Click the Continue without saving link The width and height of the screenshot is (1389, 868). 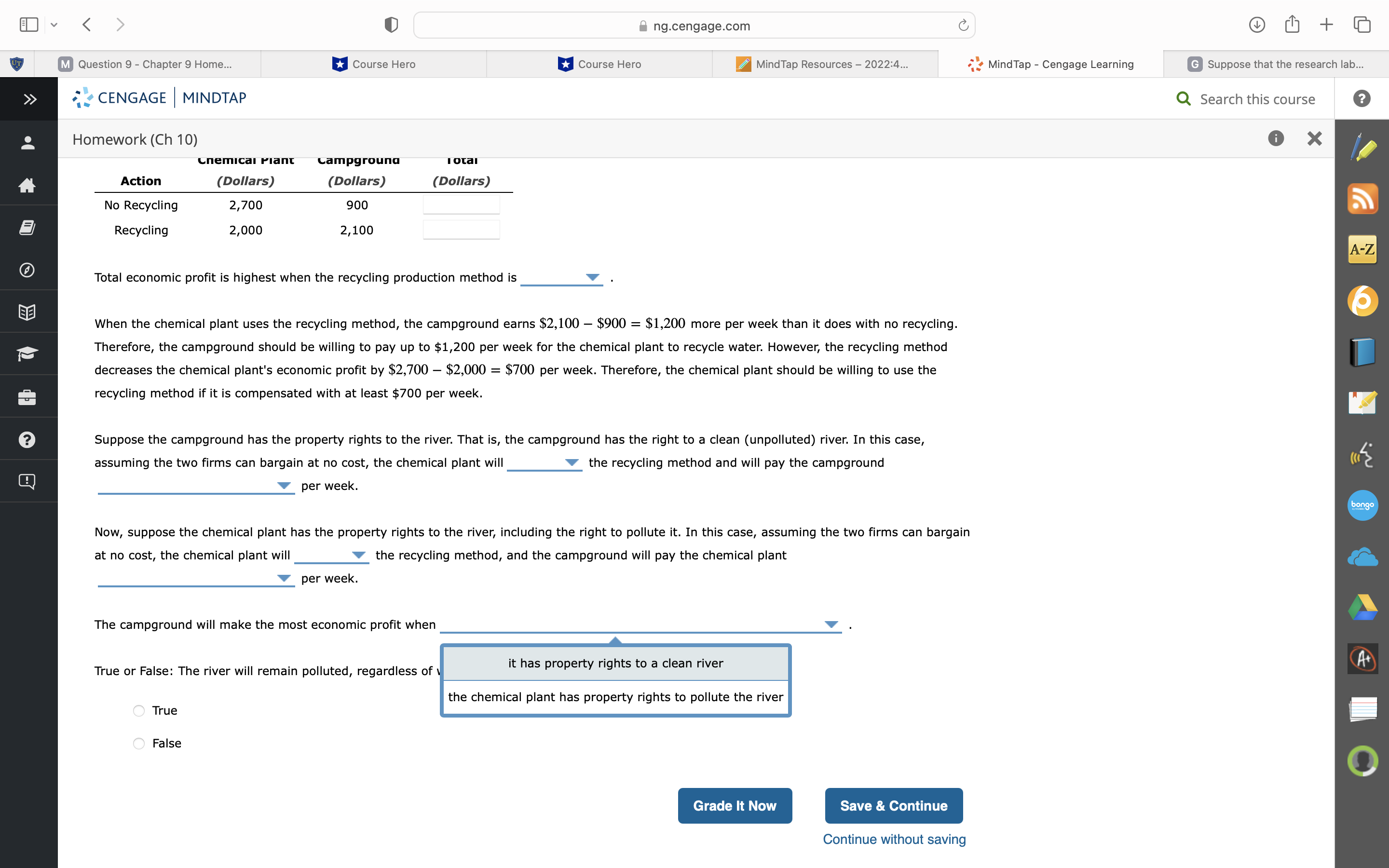[894, 839]
